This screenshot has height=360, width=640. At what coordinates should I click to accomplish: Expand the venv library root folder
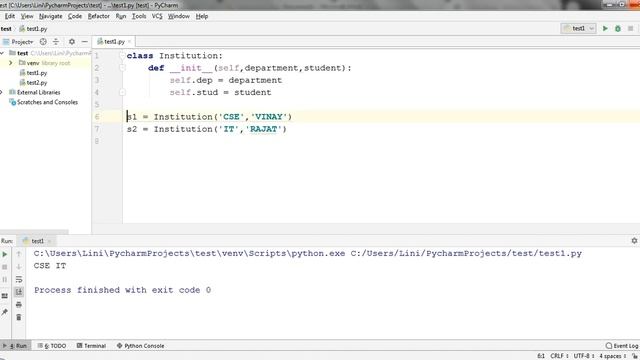pyautogui.click(x=11, y=63)
